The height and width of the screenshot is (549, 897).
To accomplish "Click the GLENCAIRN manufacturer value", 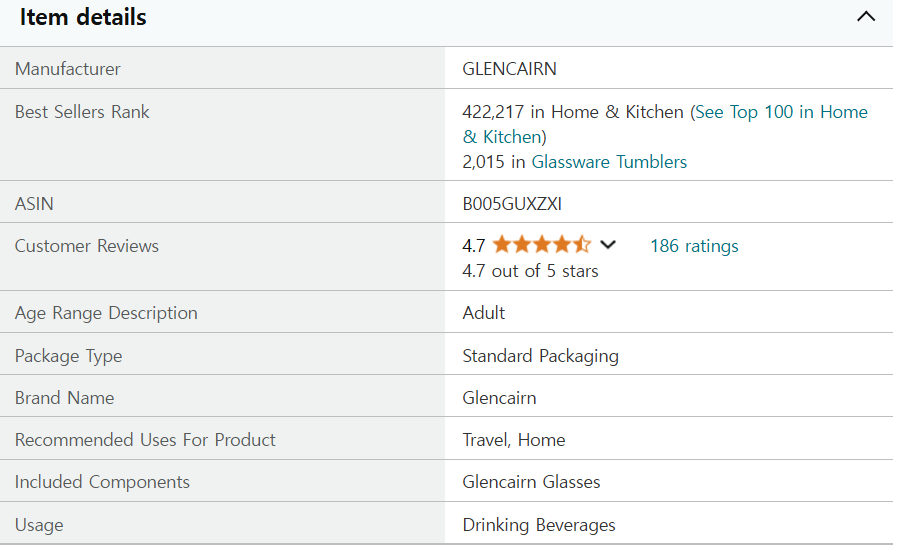I will click(509, 69).
